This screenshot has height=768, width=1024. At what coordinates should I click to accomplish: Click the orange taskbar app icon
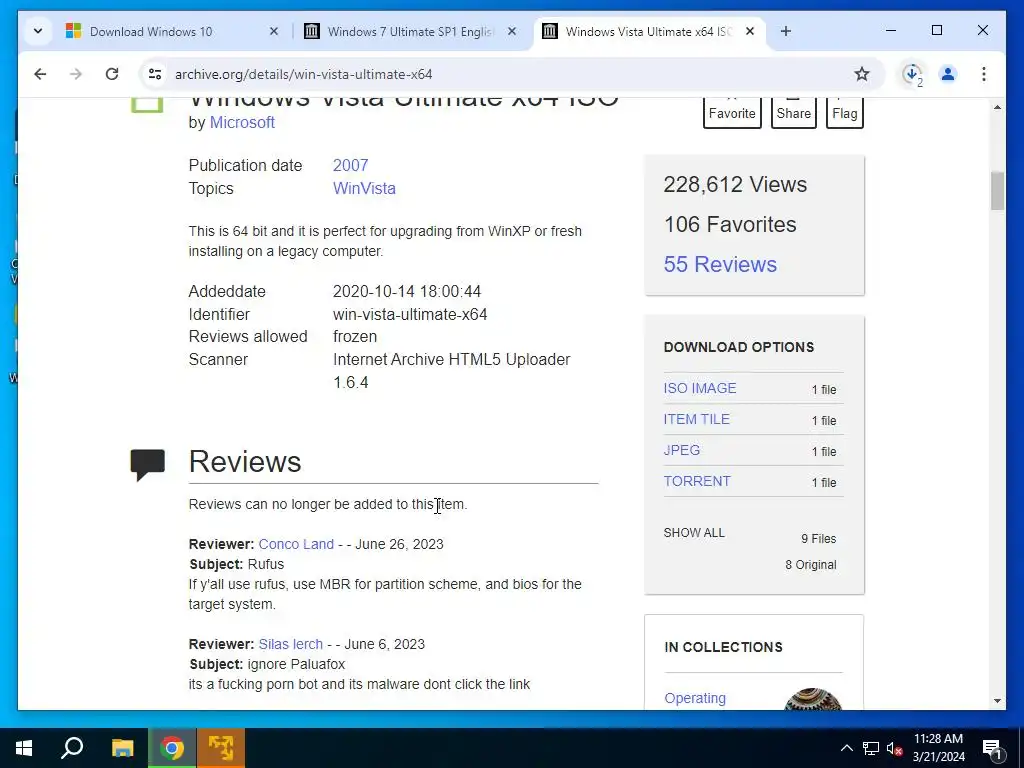point(221,748)
